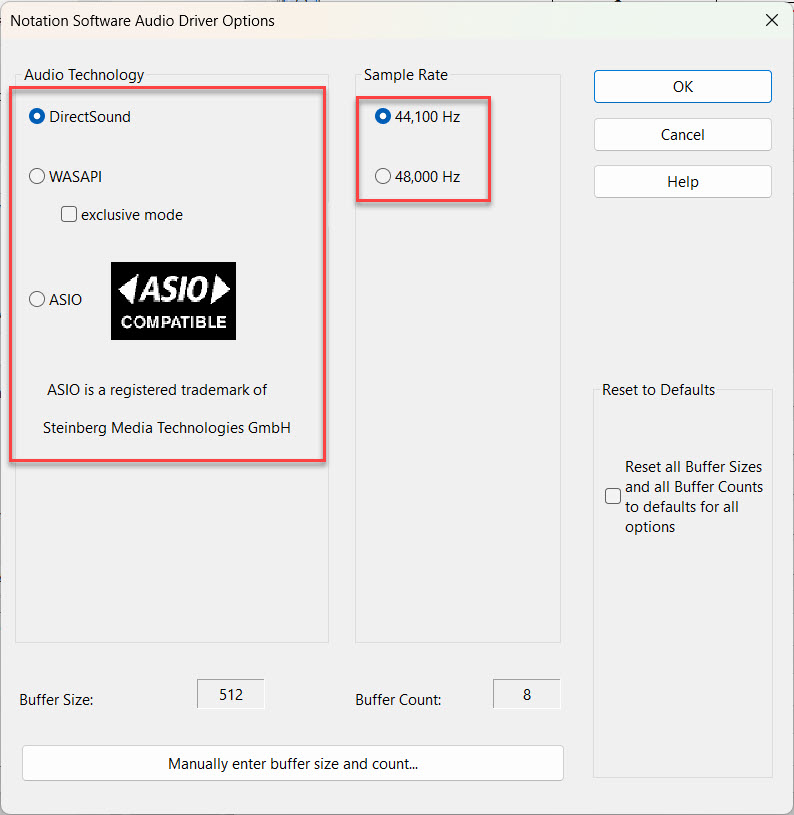Choose WASAPI as audio technology
The height and width of the screenshot is (815, 794).
click(x=37, y=177)
